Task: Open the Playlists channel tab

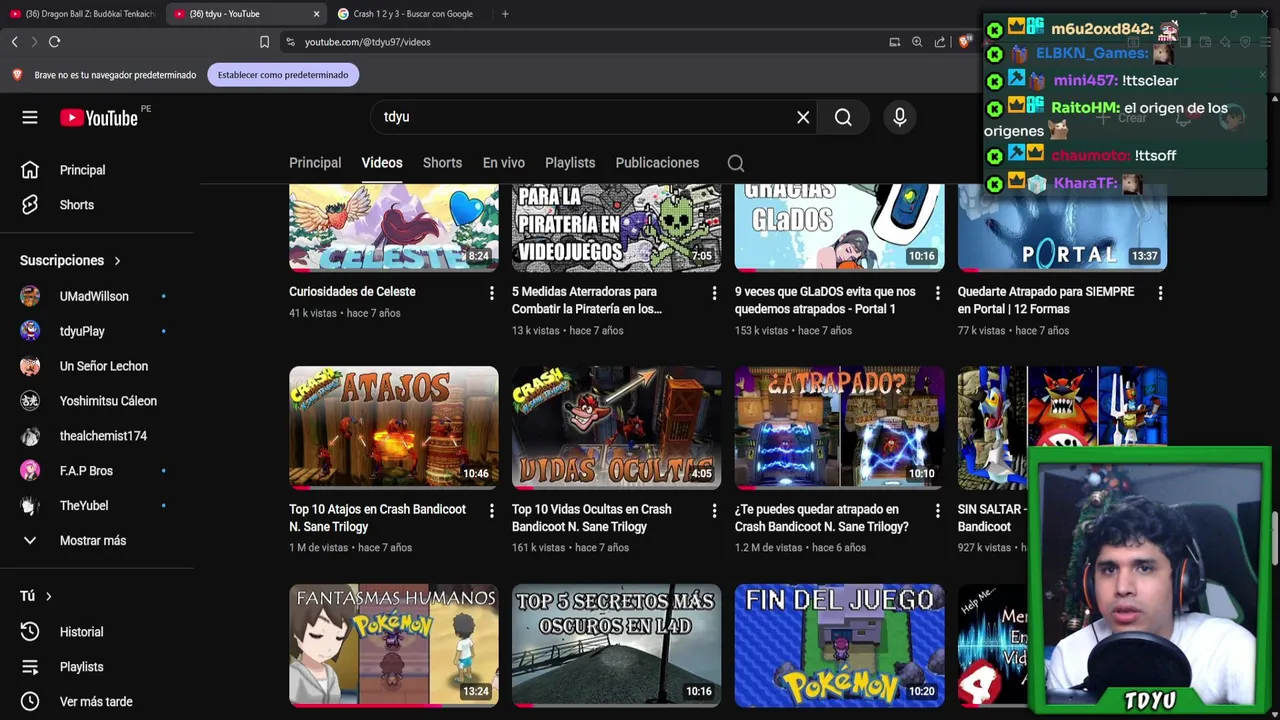Action: (x=570, y=163)
